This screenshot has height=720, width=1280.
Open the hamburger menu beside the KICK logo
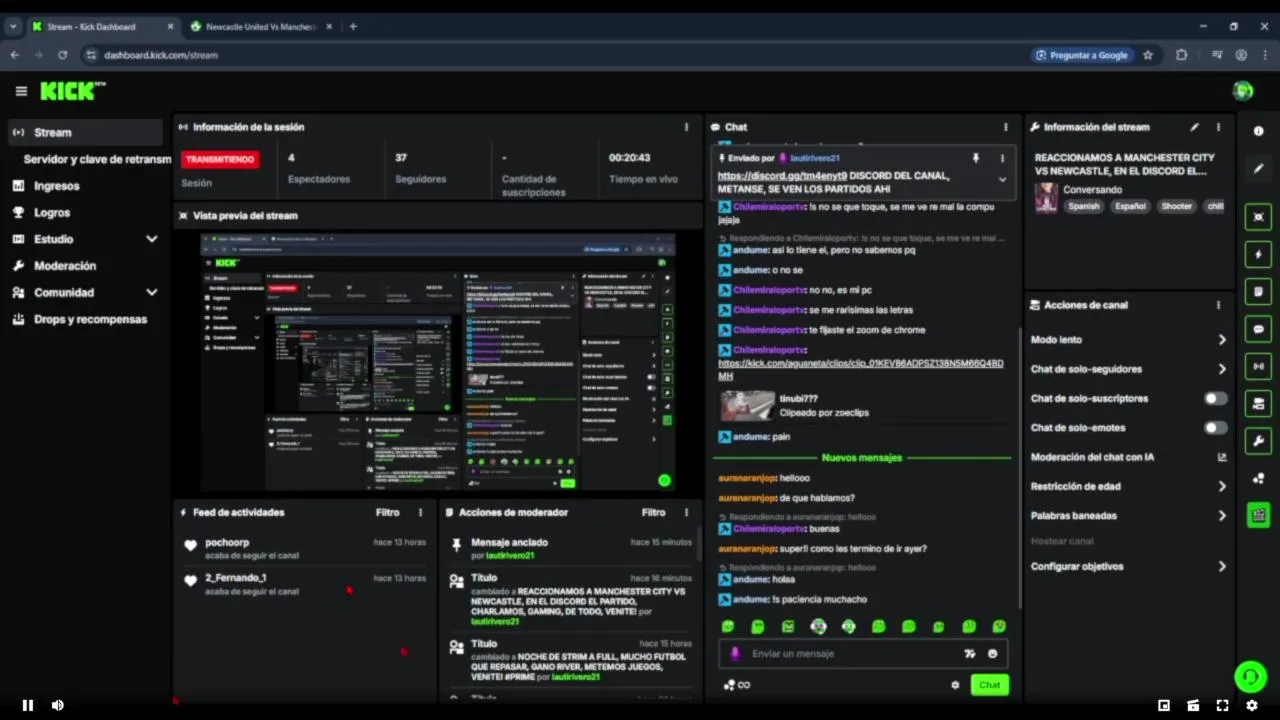click(21, 91)
